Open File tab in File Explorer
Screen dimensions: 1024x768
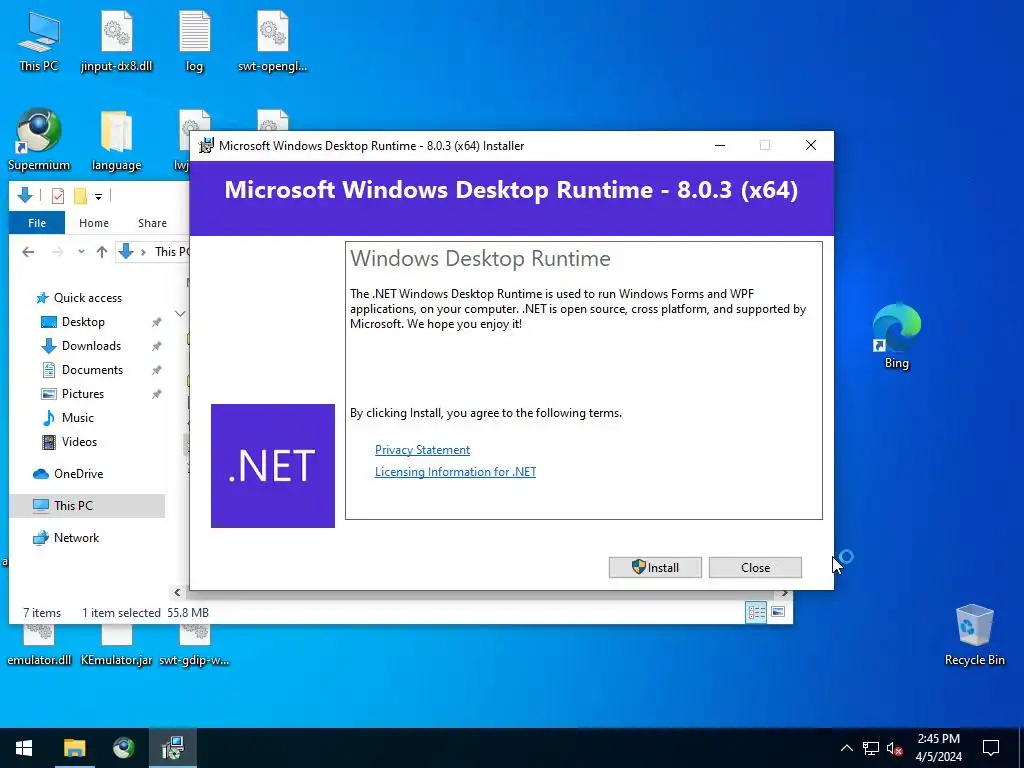pyautogui.click(x=37, y=223)
